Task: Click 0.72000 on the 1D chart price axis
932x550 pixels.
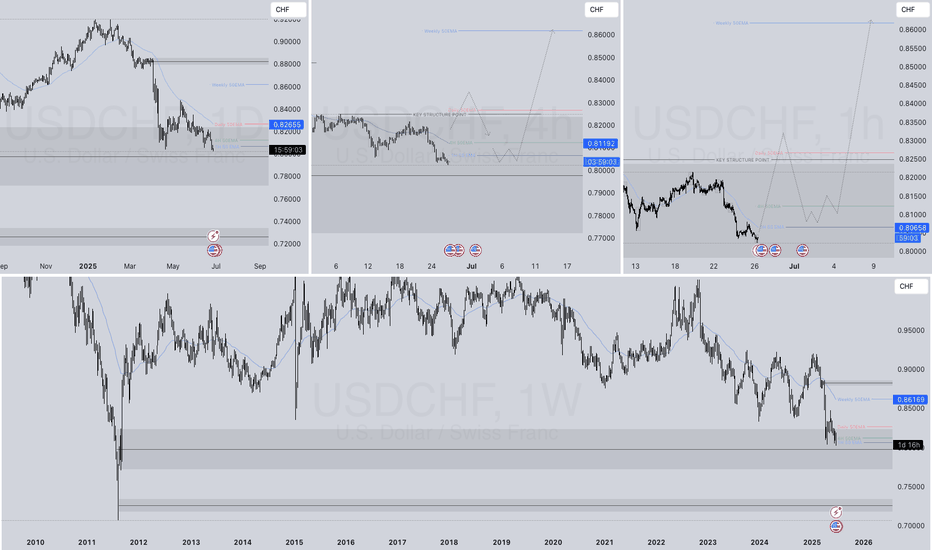Action: (287, 244)
